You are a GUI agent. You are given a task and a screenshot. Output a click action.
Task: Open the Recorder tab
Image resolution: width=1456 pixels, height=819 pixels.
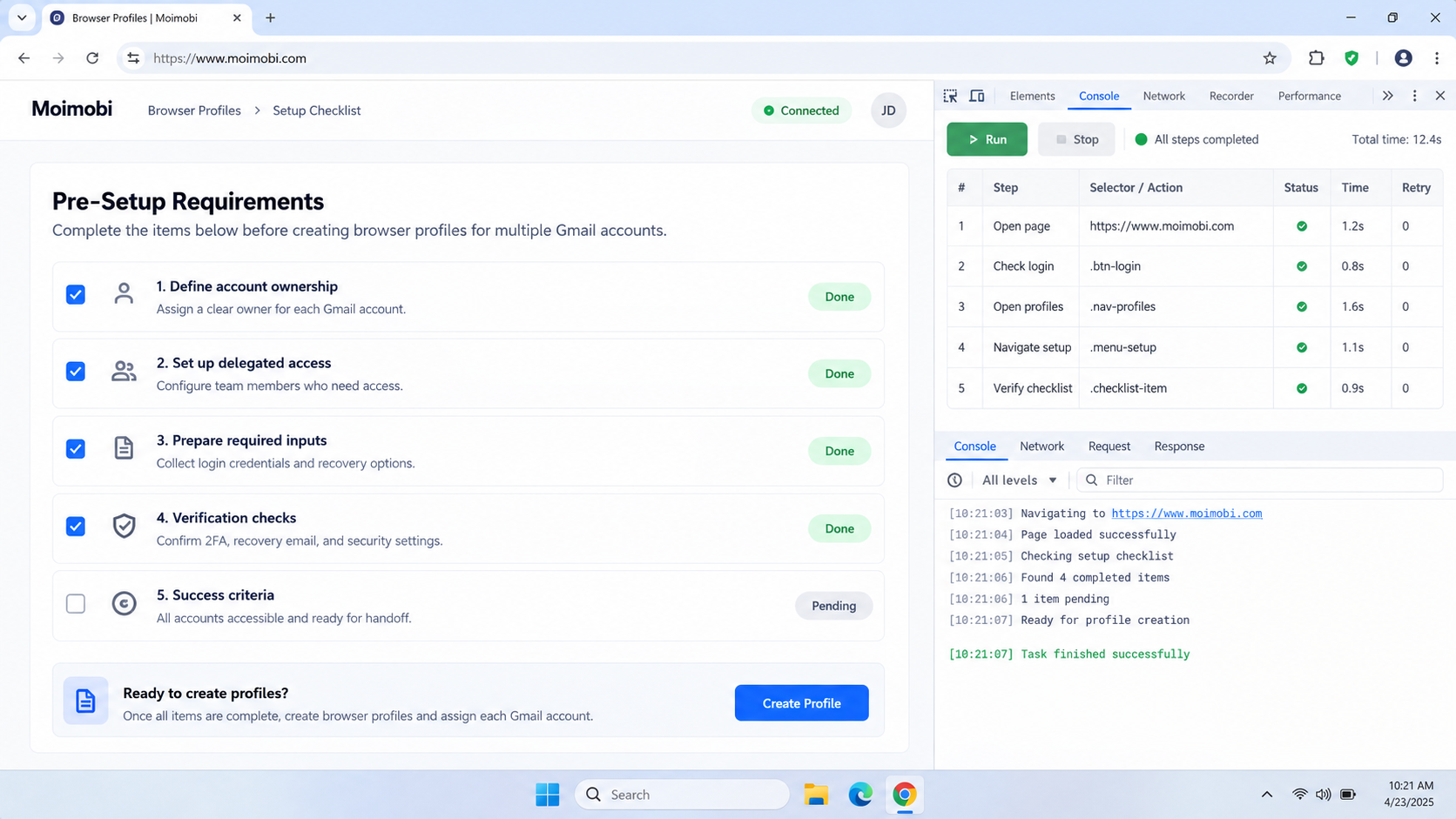tap(1231, 96)
